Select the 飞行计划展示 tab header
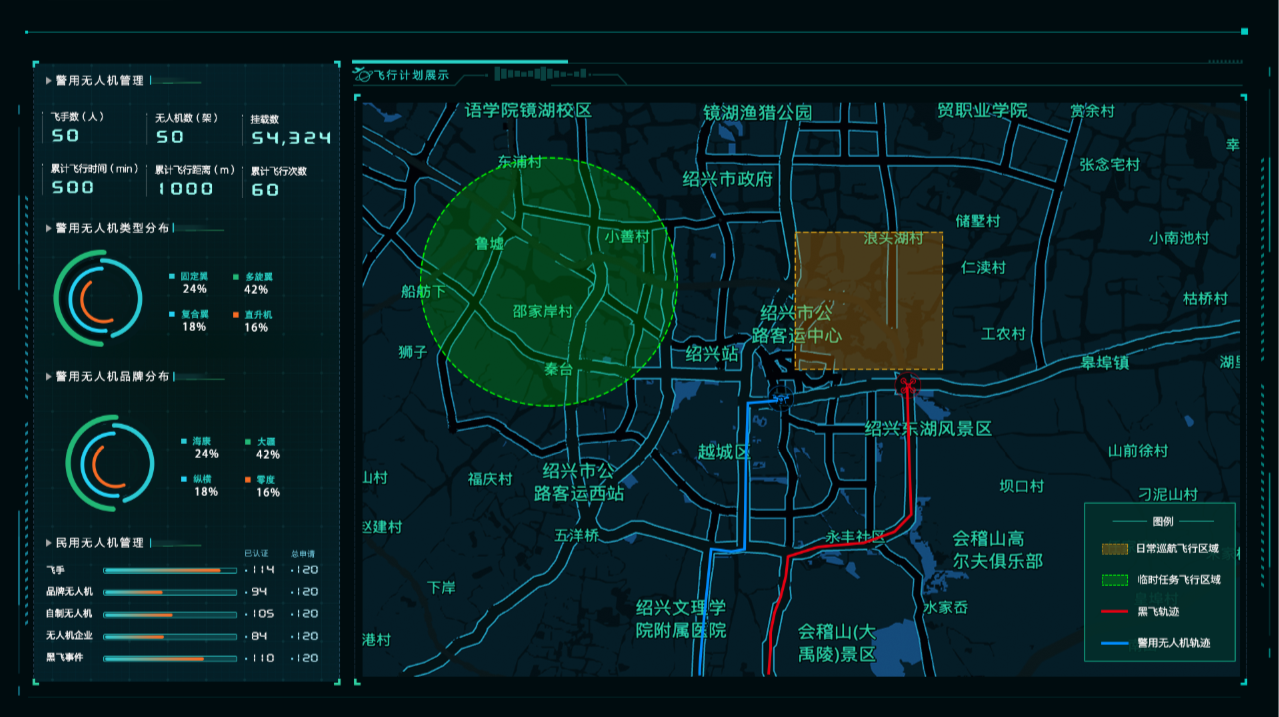This screenshot has width=1279, height=717. (x=410, y=75)
